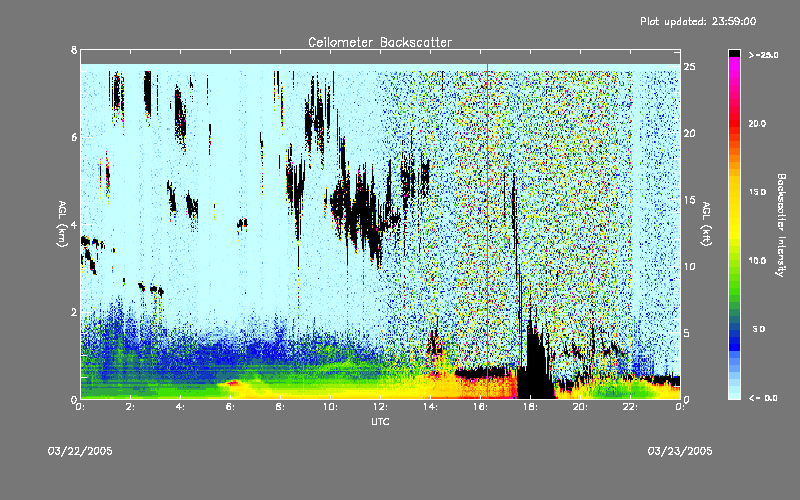Click the colorbar label '>=25.0'
Viewport: 800px width, 500px height.
click(763, 55)
